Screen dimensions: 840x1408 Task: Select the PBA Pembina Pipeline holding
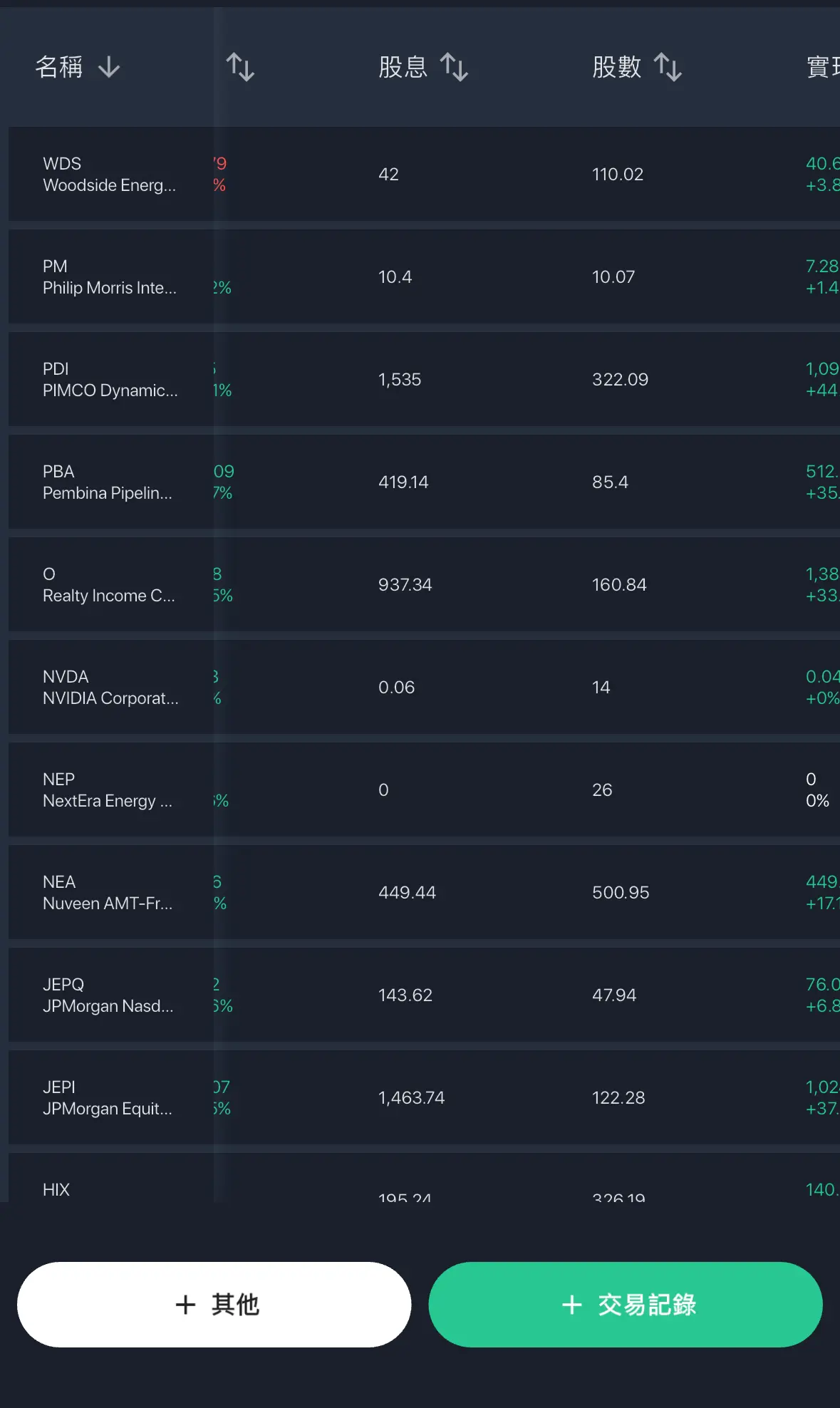coord(424,482)
